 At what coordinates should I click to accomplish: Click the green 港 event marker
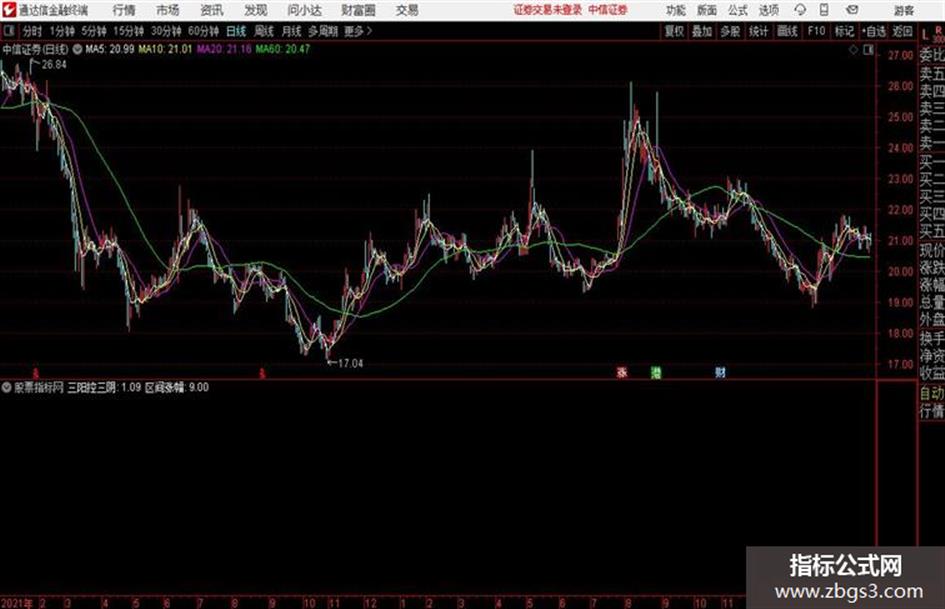656,372
